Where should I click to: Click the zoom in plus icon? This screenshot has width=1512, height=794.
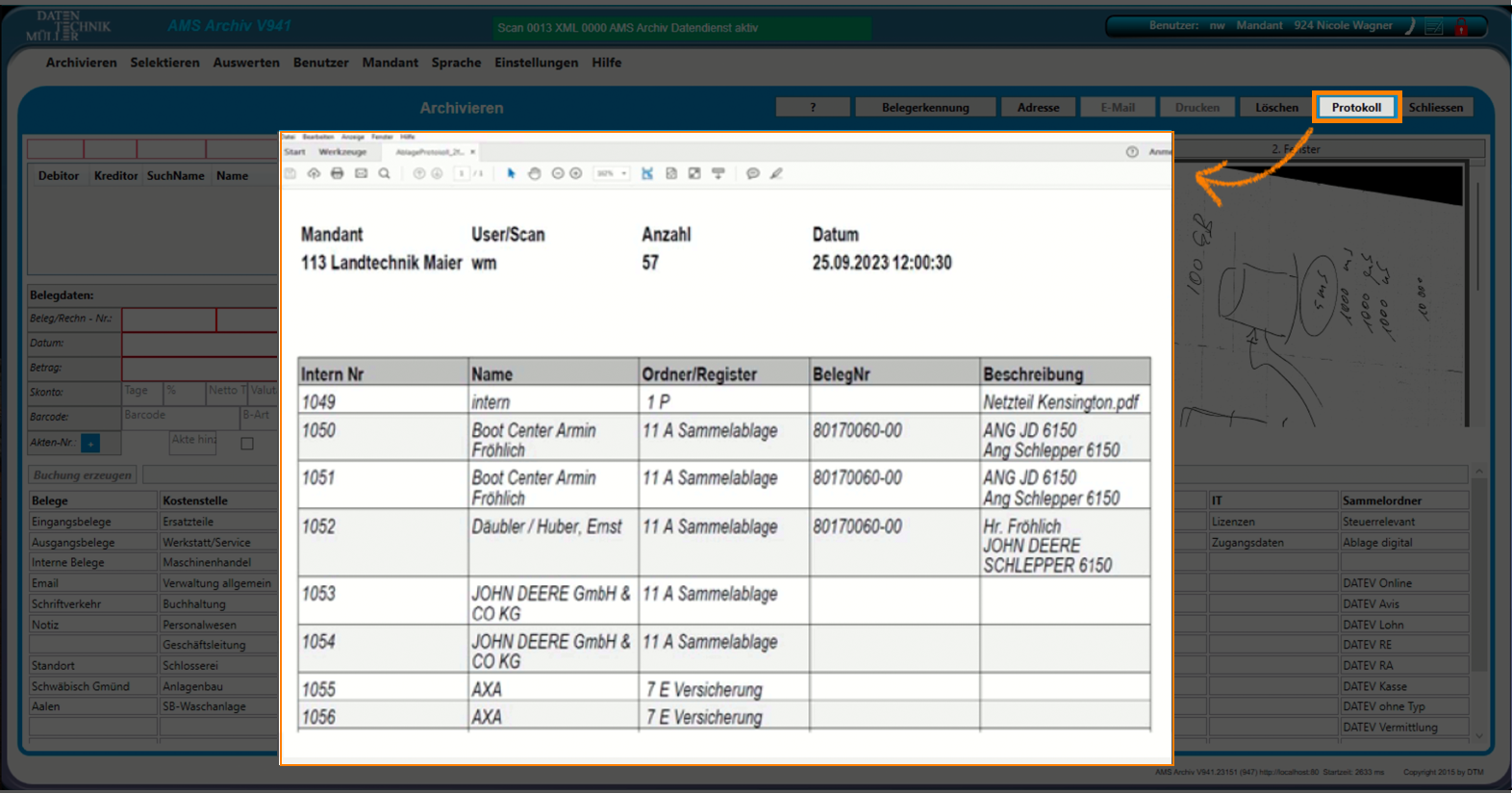(x=575, y=173)
